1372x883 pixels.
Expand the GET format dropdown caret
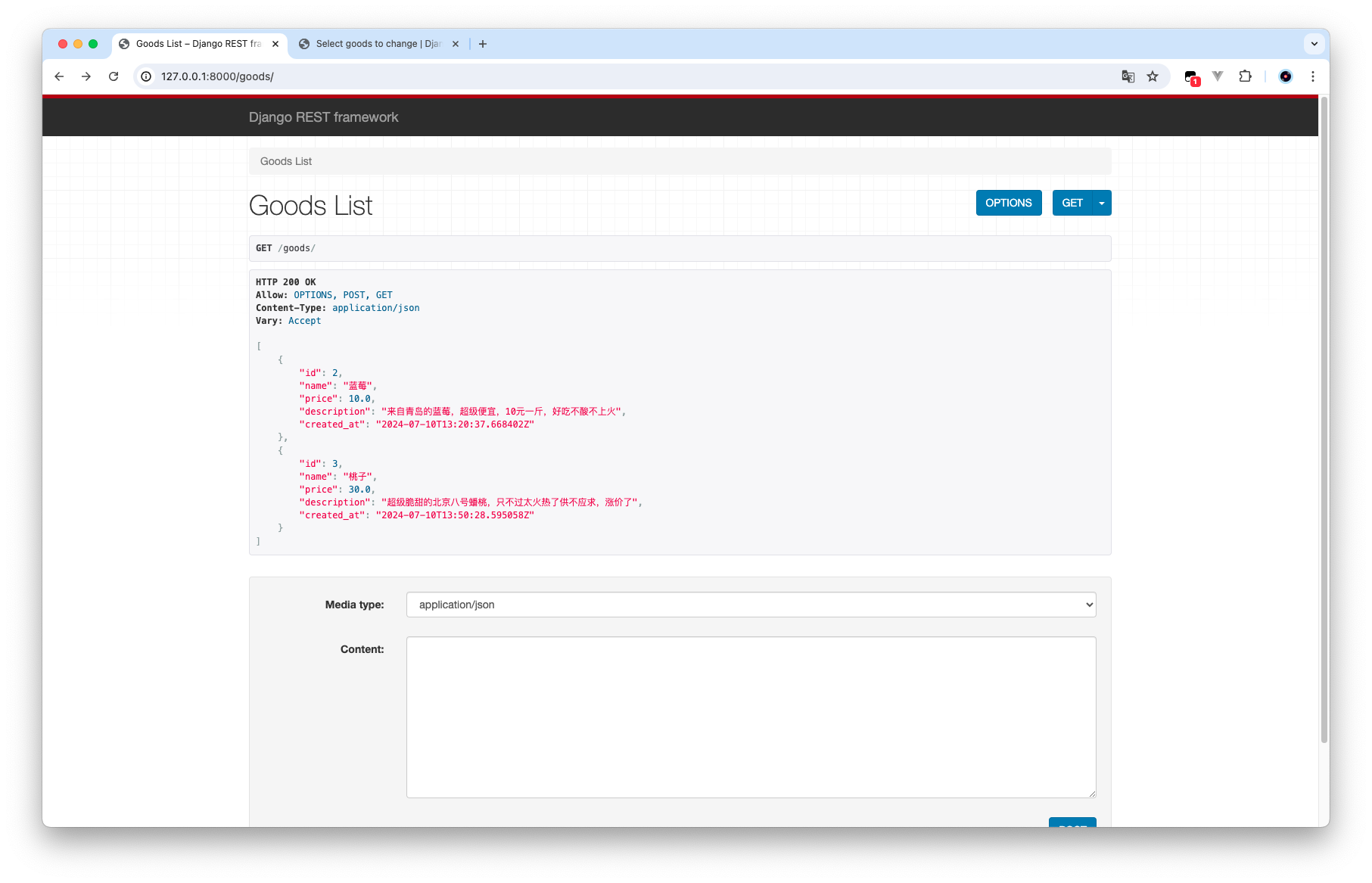pos(1102,203)
